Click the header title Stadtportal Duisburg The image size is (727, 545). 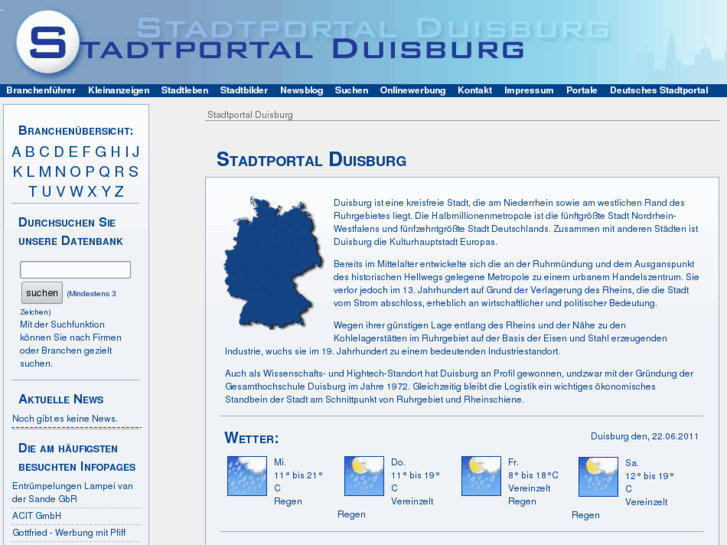pos(301,49)
